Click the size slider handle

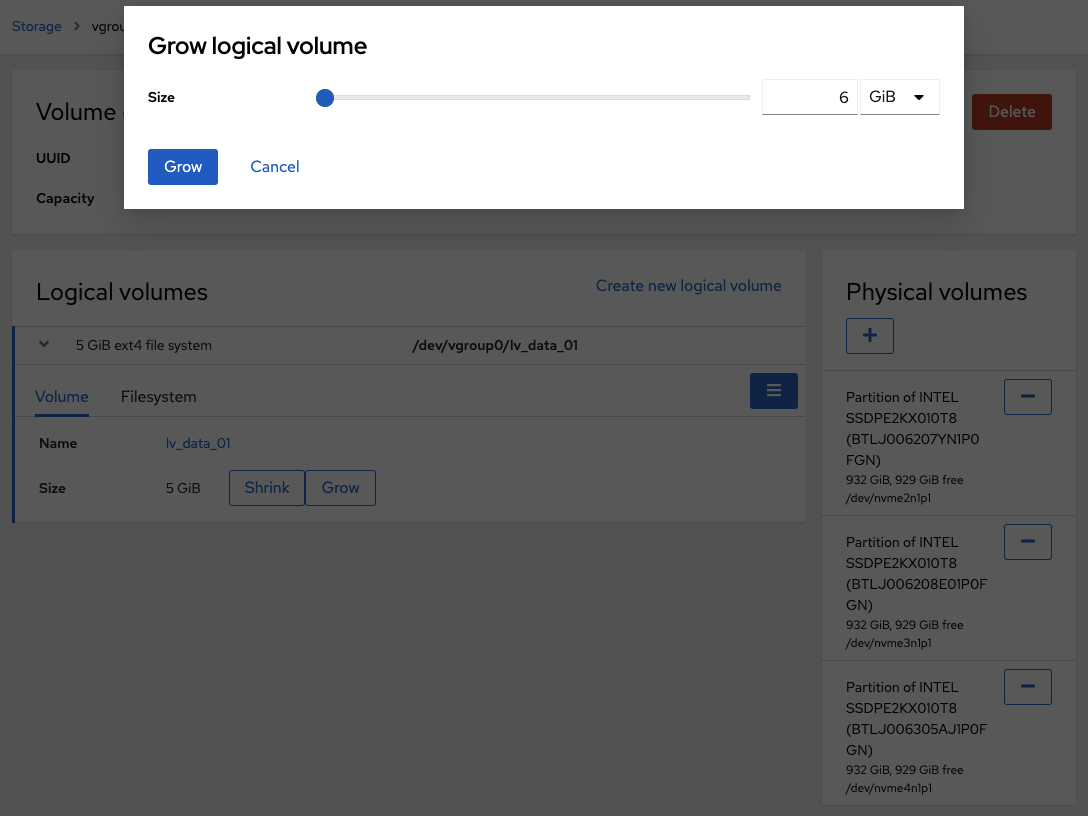(324, 98)
